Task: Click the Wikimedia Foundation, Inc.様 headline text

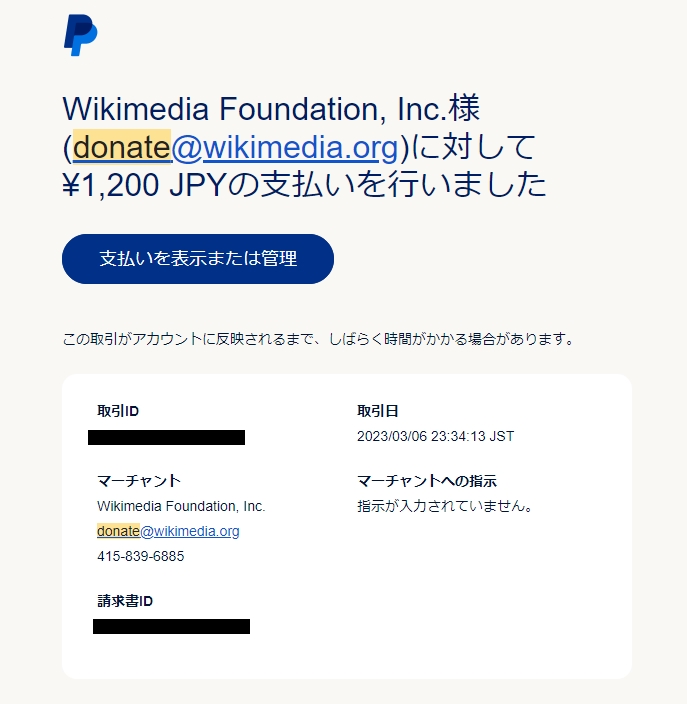Action: 271,109
